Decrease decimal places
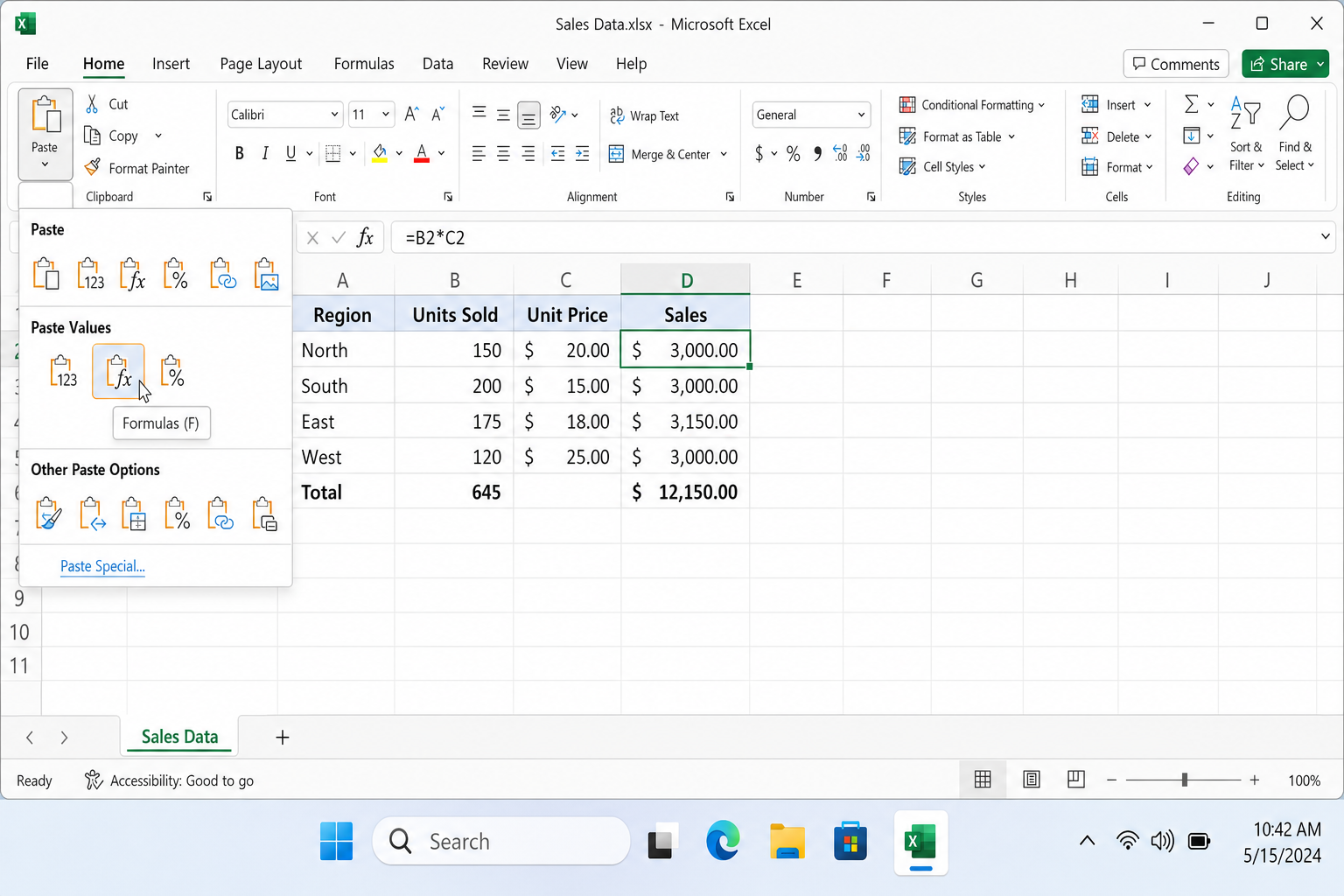 [x=864, y=154]
